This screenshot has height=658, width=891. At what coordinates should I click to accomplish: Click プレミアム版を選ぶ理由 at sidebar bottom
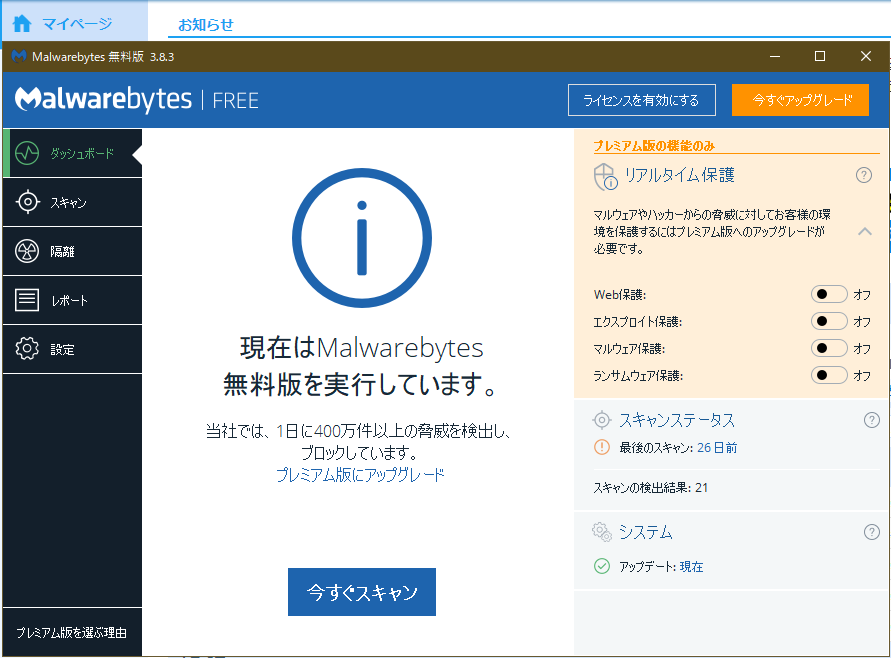[x=72, y=632]
